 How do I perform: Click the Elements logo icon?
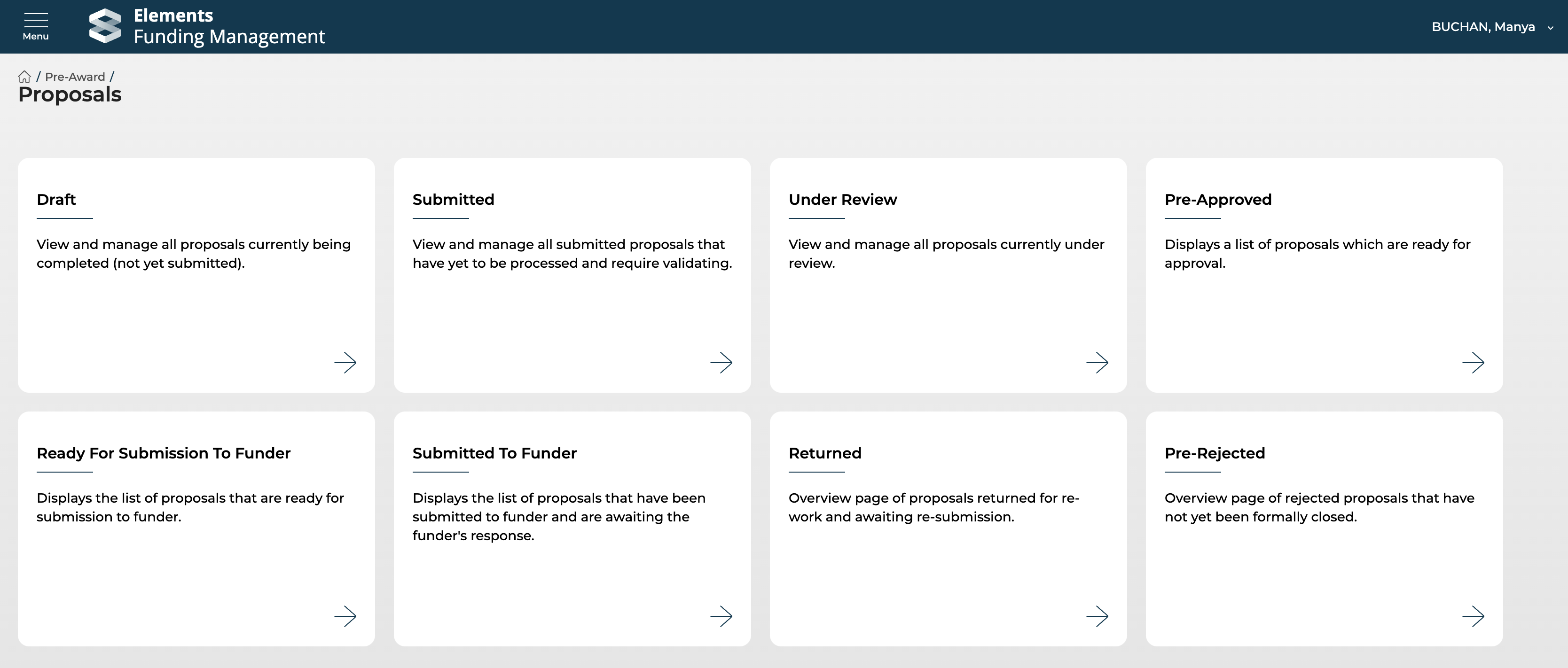point(105,26)
